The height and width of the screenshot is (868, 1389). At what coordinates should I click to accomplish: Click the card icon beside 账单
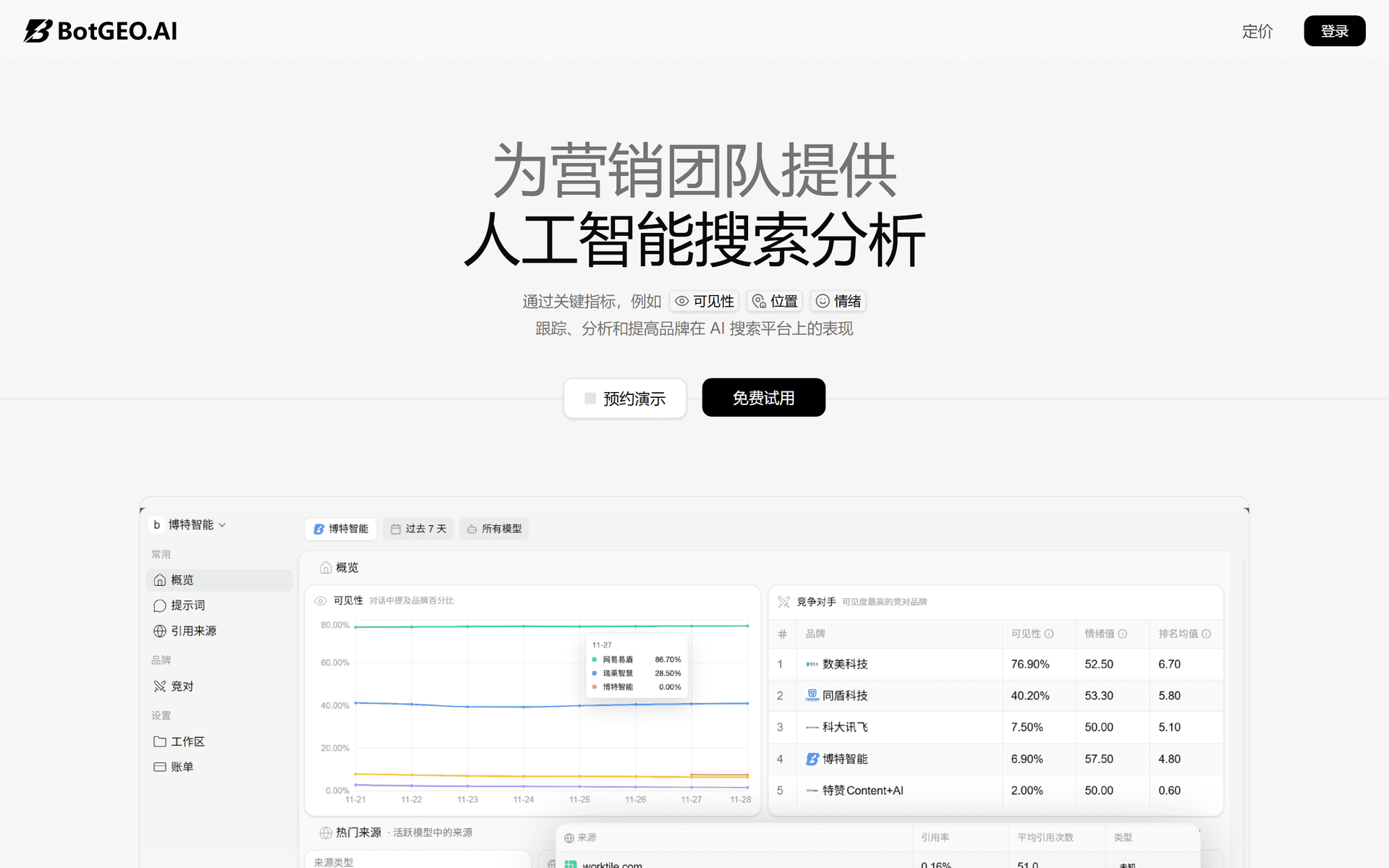coord(160,767)
